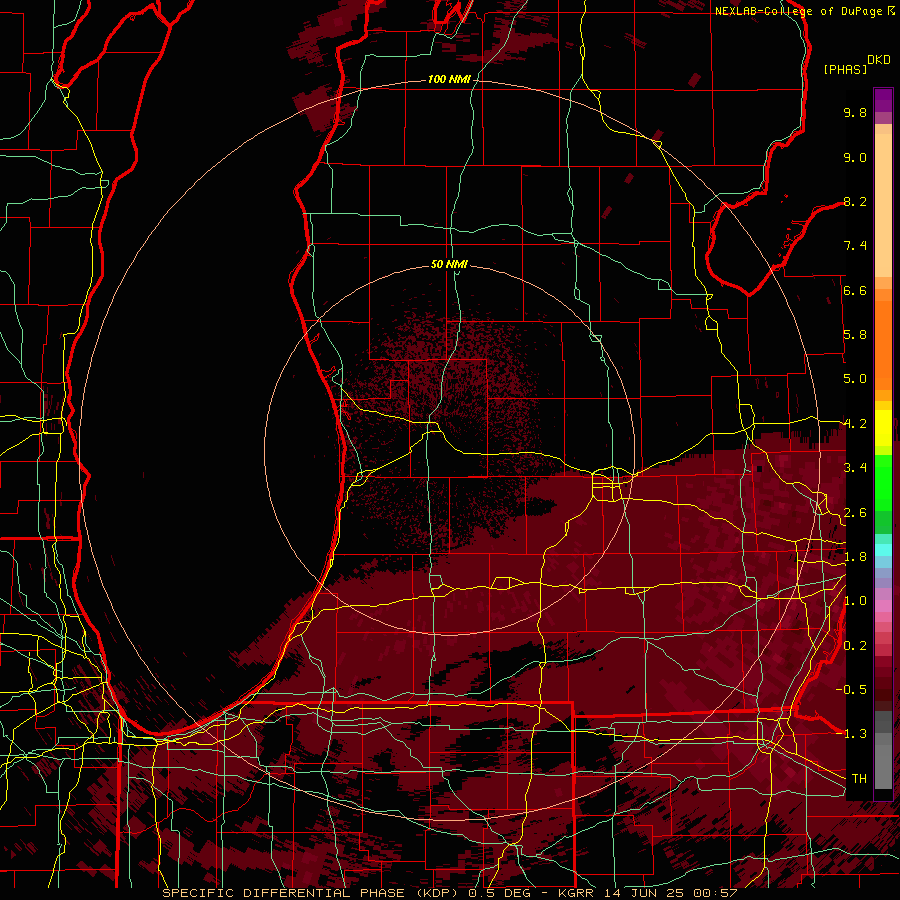Click the 8.2 scale value

point(855,202)
